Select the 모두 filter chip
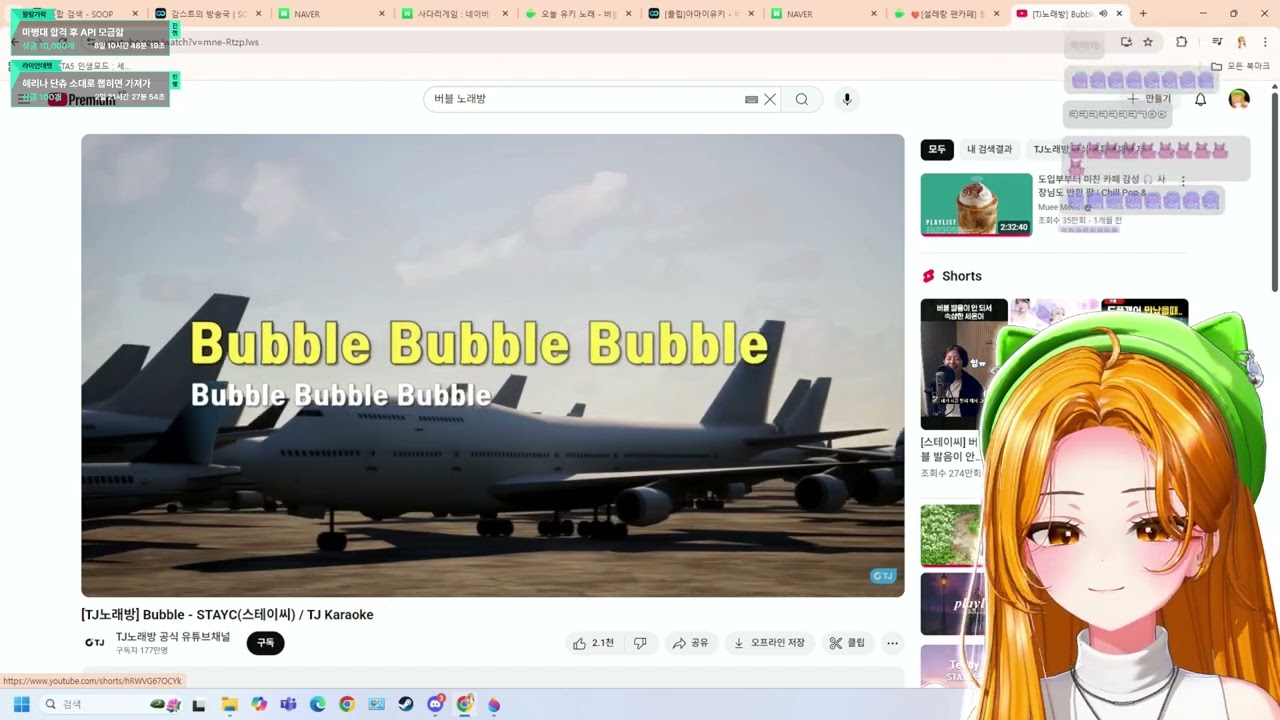This screenshot has height=720, width=1280. (x=937, y=149)
